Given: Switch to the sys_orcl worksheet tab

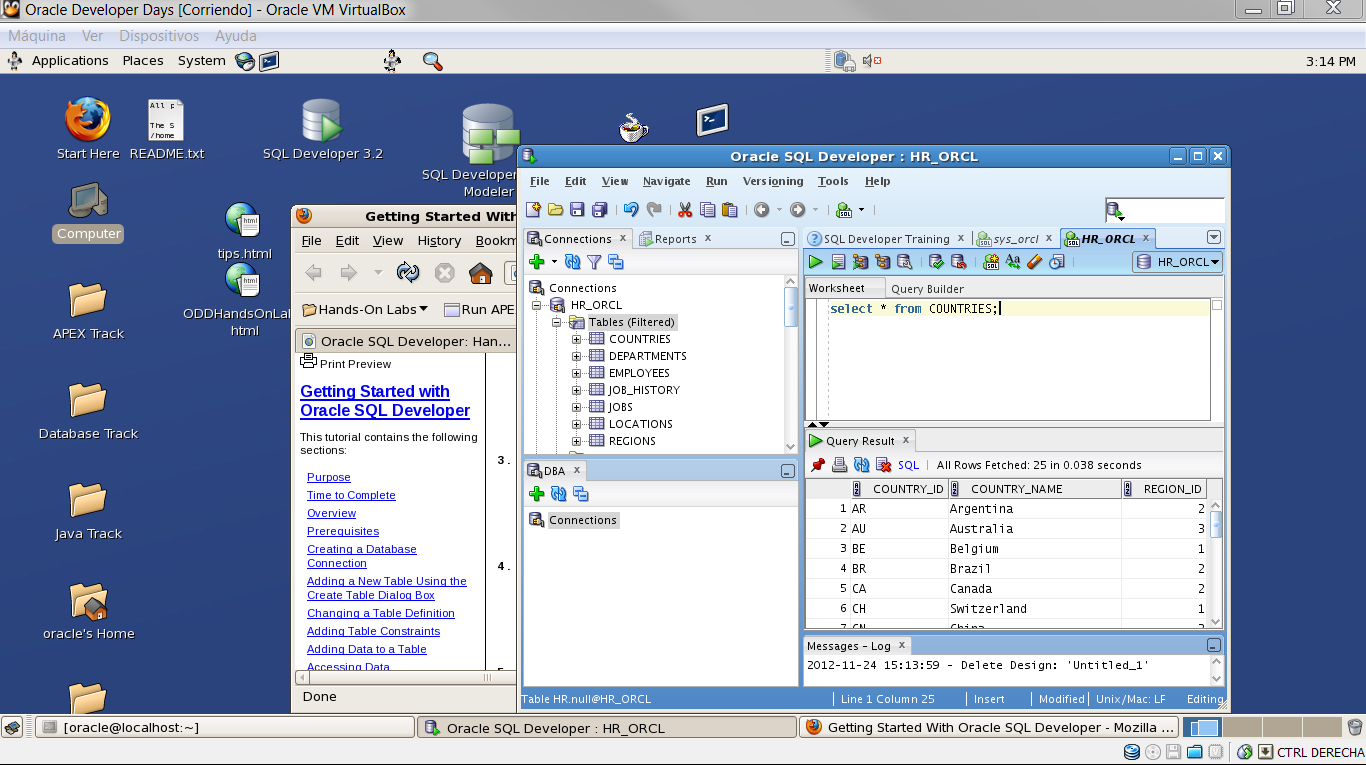Looking at the screenshot, I should [1015, 238].
